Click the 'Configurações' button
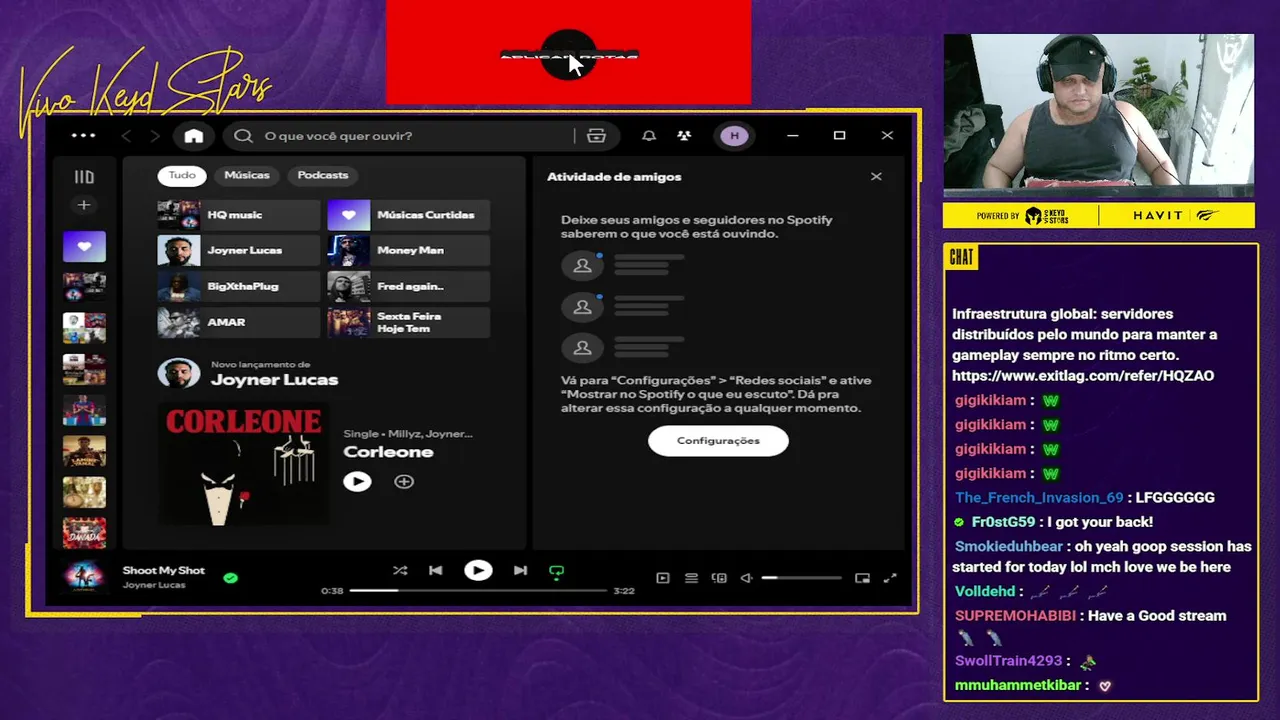The height and width of the screenshot is (720, 1280). (x=718, y=441)
